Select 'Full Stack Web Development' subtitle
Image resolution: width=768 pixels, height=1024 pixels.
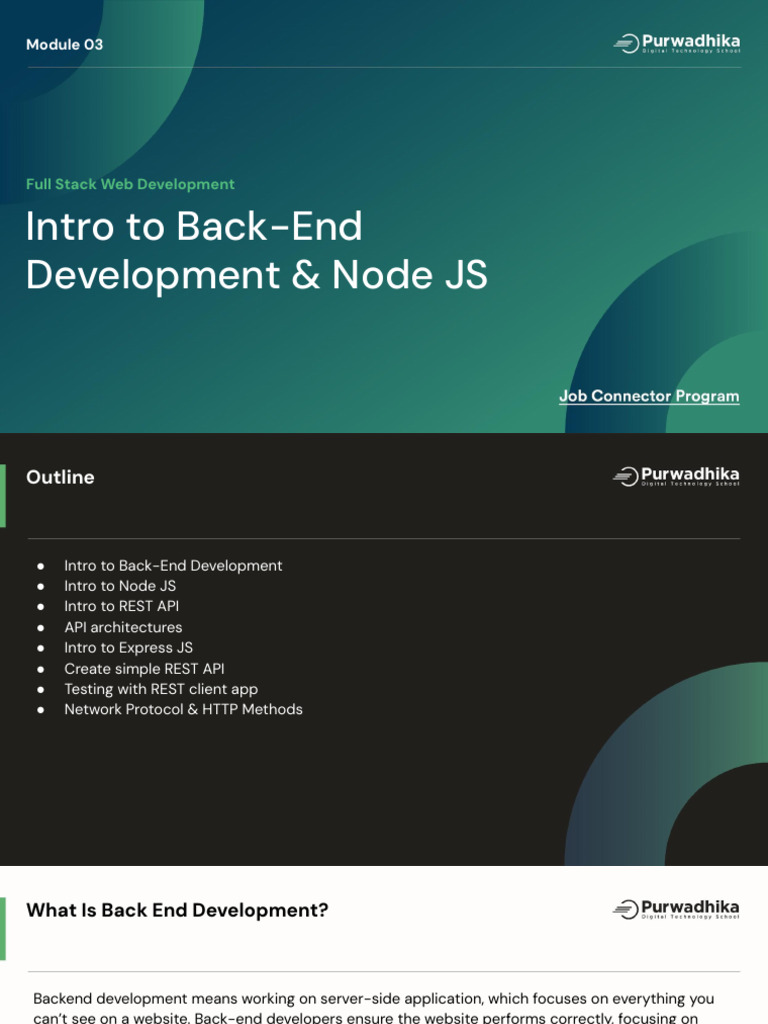[x=130, y=184]
